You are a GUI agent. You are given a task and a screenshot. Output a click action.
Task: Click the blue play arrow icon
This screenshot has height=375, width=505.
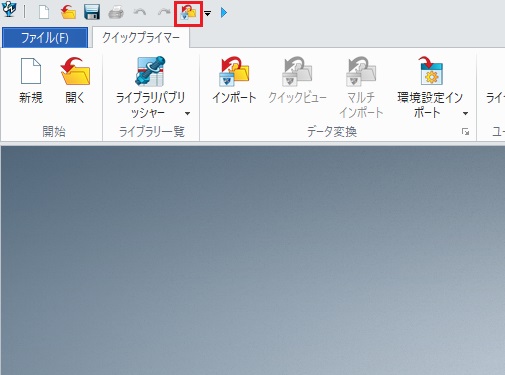click(x=224, y=13)
